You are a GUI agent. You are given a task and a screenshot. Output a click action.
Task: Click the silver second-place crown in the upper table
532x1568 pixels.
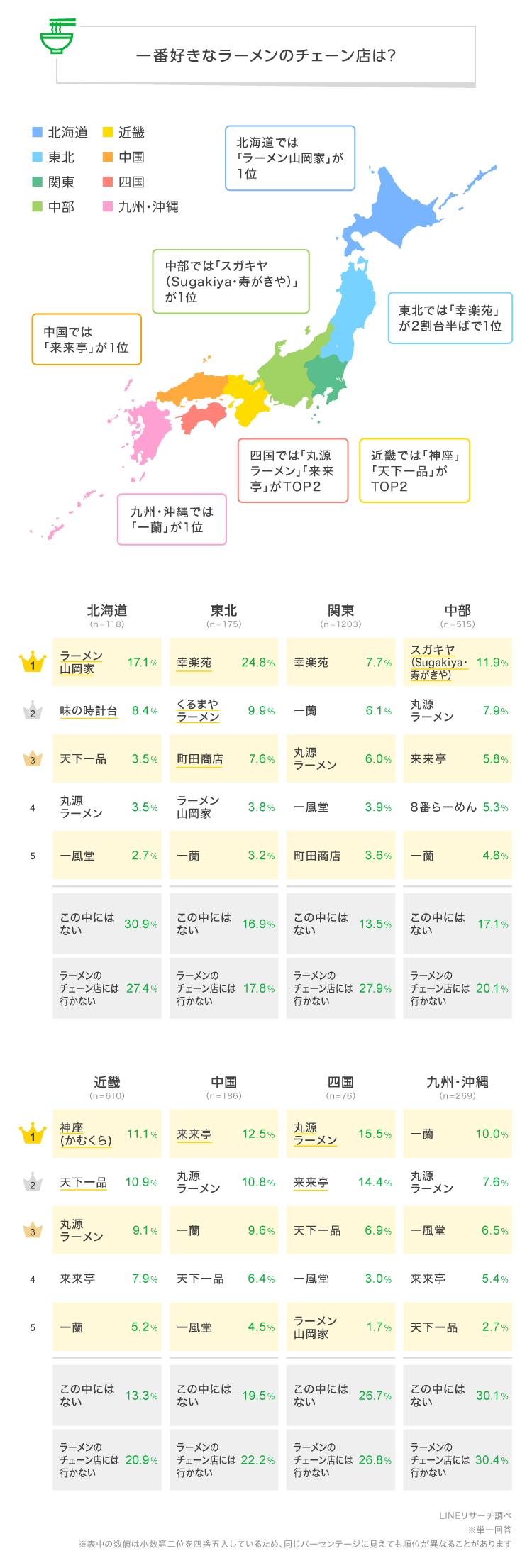[x=33, y=711]
